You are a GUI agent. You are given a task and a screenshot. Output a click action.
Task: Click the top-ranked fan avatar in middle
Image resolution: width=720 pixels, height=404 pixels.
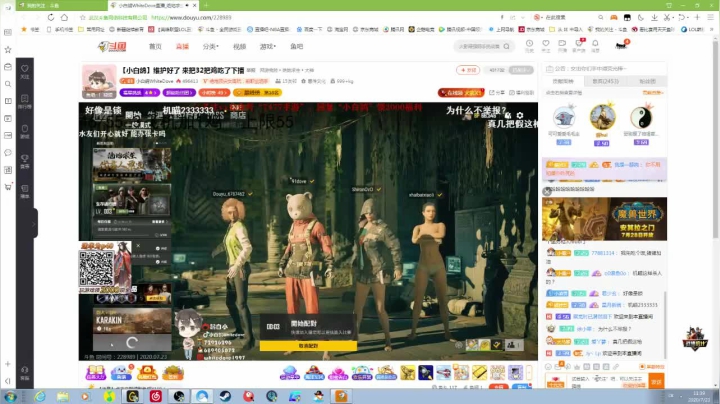pyautogui.click(x=602, y=117)
